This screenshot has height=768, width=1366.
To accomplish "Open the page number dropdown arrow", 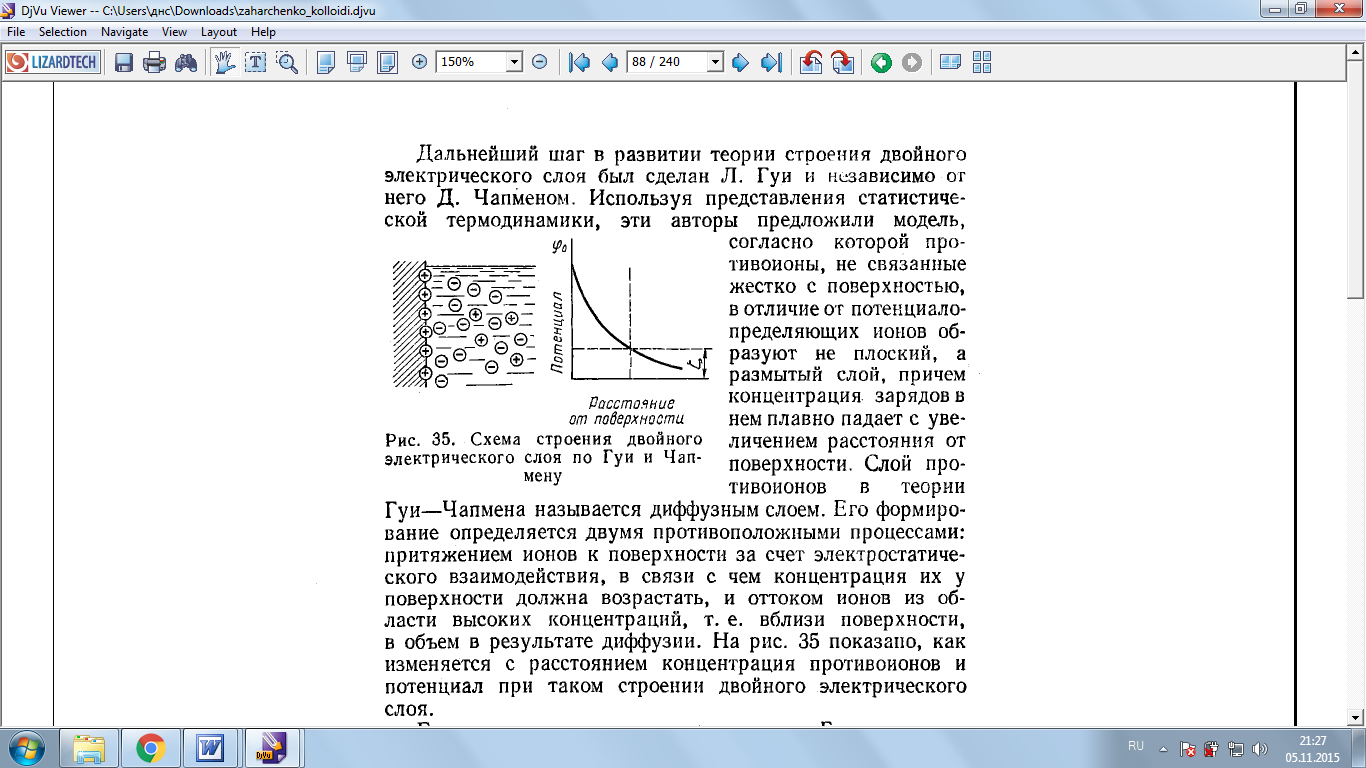I will 715,62.
